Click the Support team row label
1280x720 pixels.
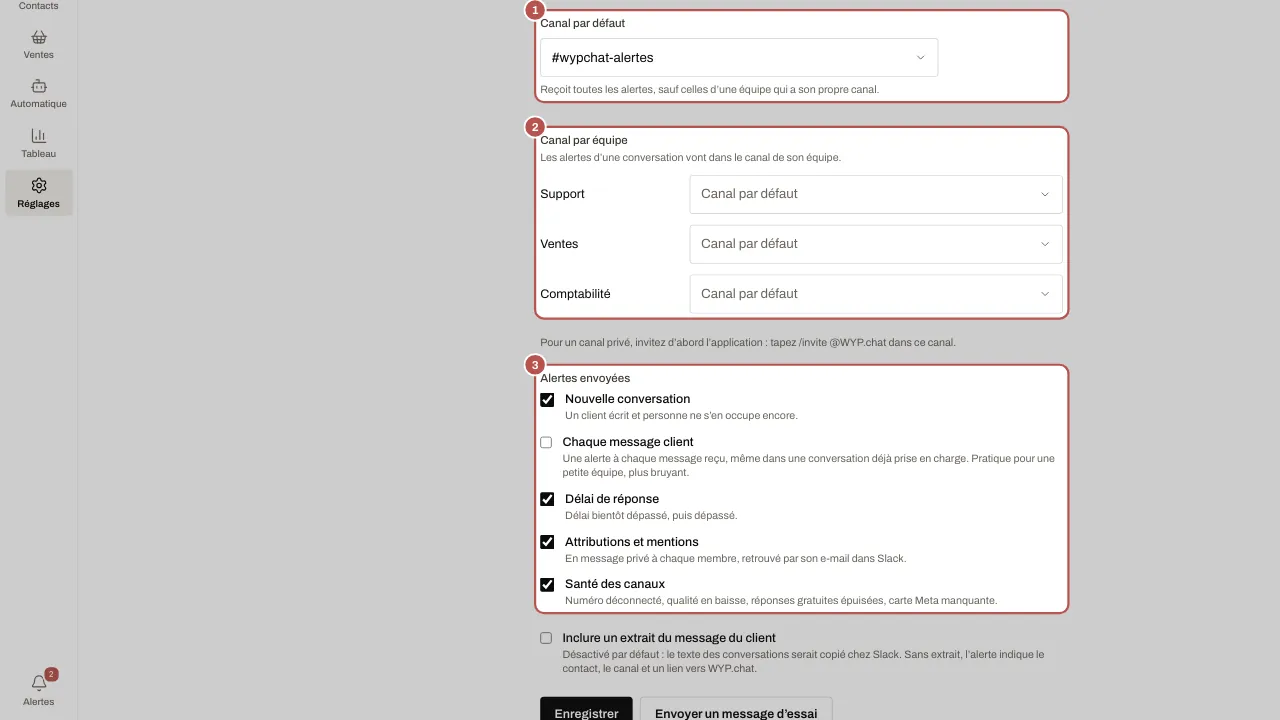(562, 194)
